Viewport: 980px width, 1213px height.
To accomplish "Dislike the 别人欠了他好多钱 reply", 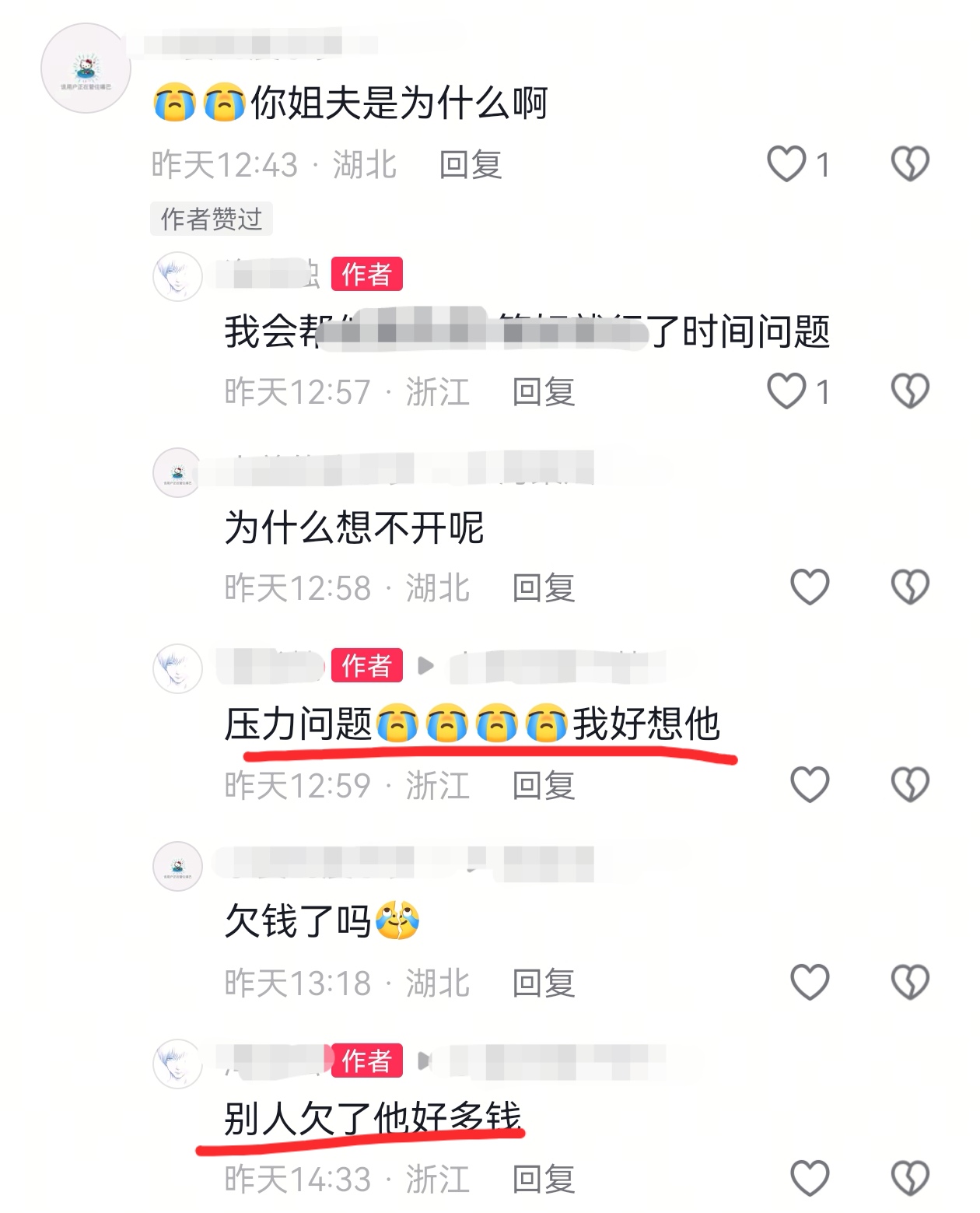I will tap(909, 1178).
